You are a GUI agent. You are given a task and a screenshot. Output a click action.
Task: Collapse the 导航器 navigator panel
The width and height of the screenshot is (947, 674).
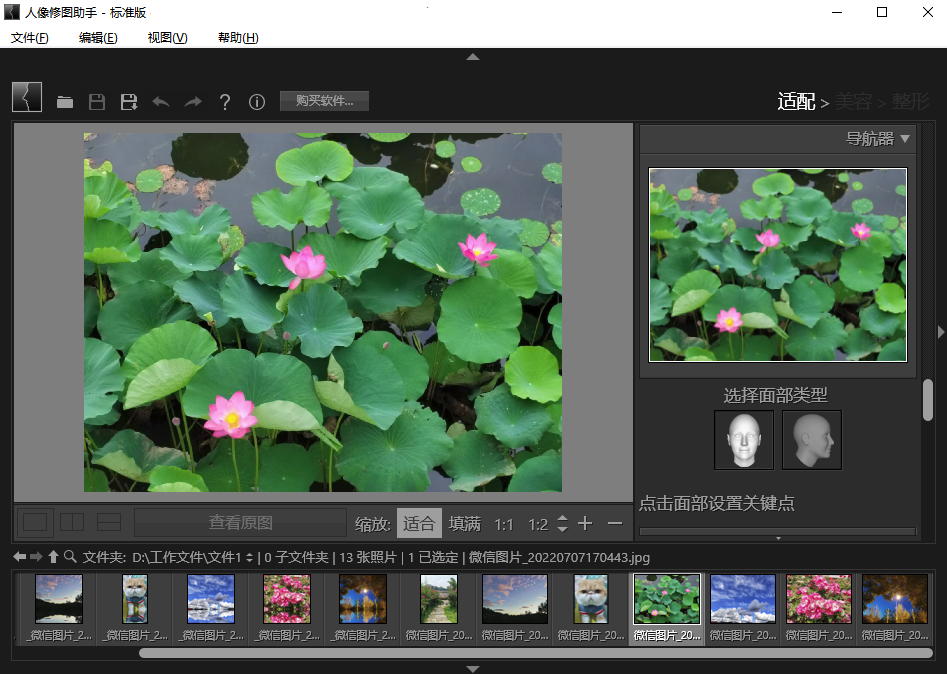pyautogui.click(x=904, y=139)
